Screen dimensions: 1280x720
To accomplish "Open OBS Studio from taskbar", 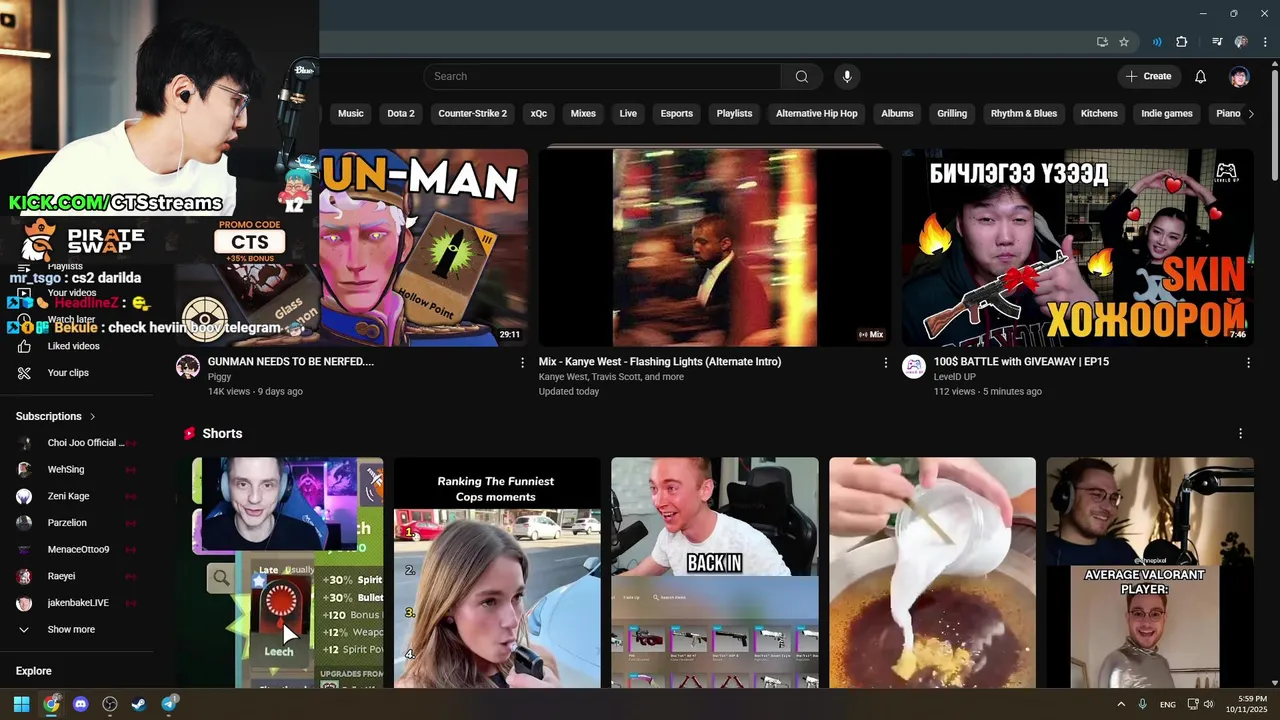I will pos(110,704).
